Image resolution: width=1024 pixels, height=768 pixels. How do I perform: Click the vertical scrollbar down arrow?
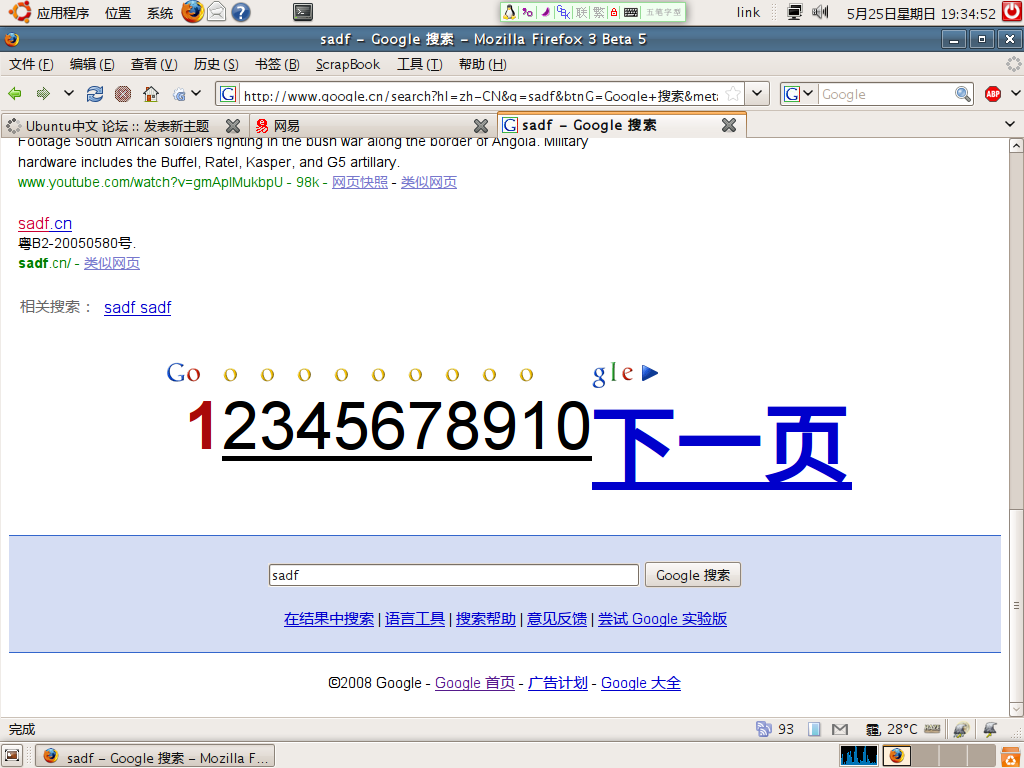point(1016,709)
